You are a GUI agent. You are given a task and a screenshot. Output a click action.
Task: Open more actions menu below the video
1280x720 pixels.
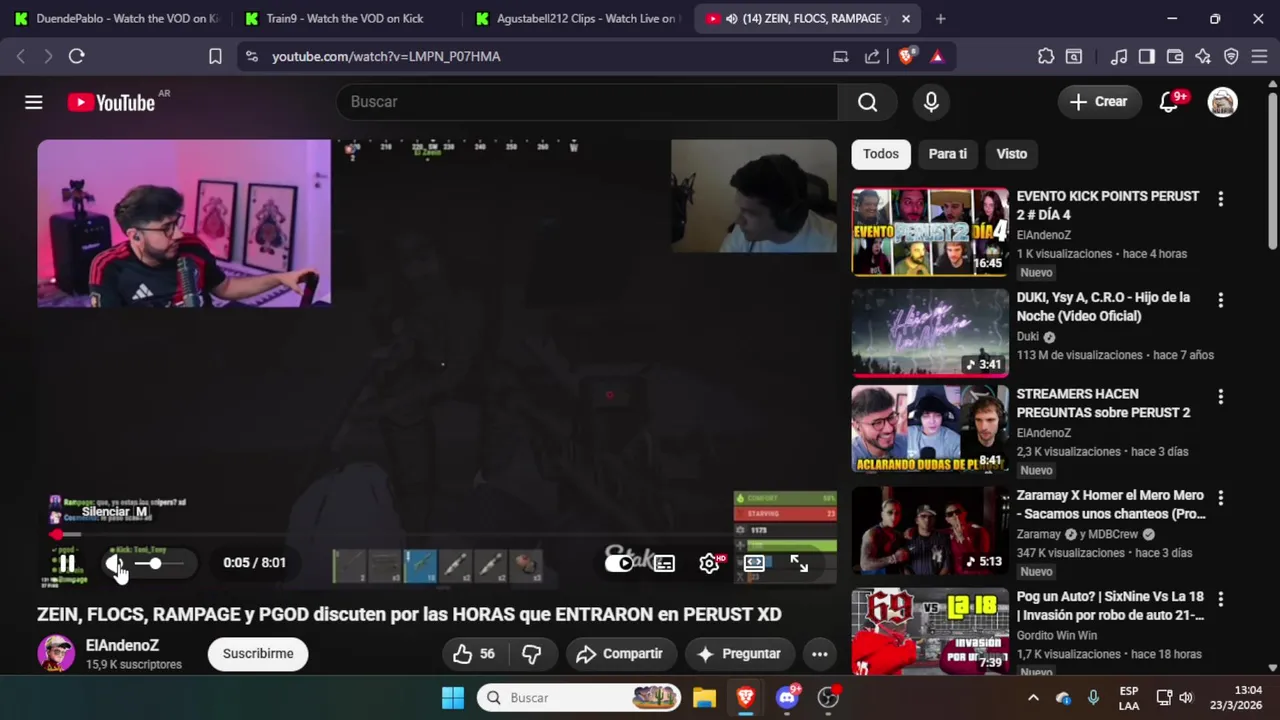click(819, 654)
